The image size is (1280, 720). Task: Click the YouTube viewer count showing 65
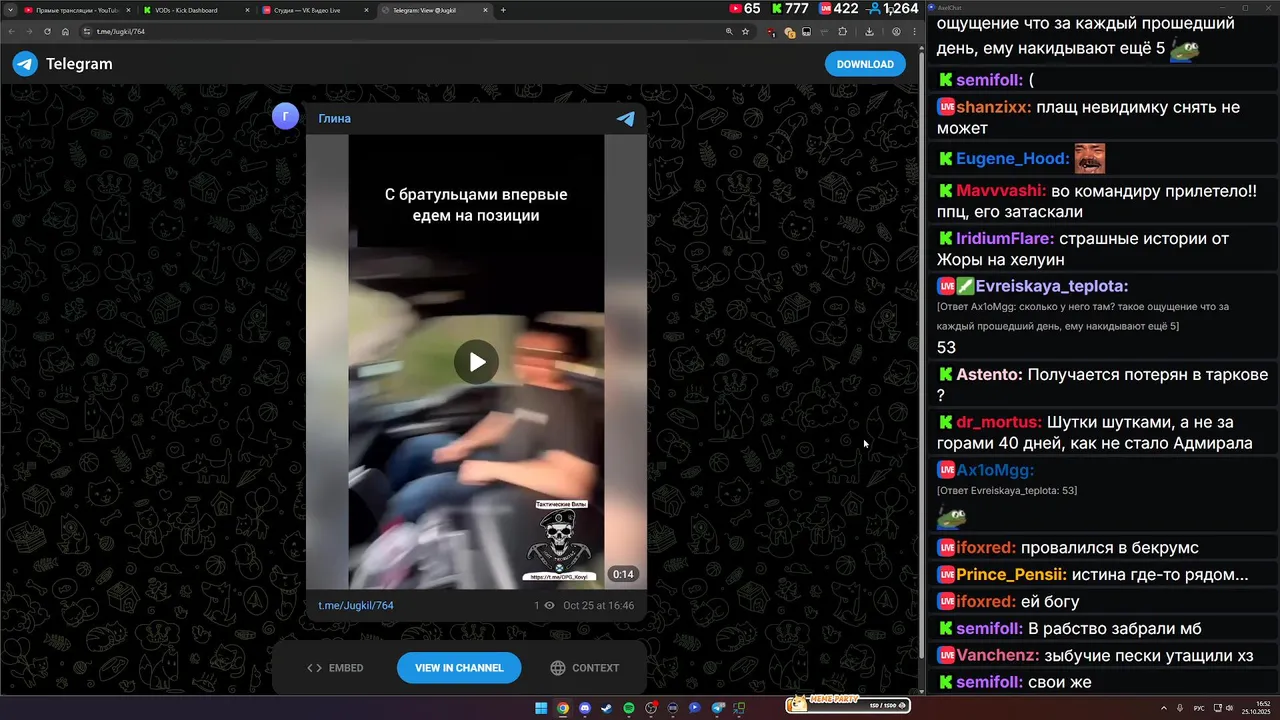[745, 8]
